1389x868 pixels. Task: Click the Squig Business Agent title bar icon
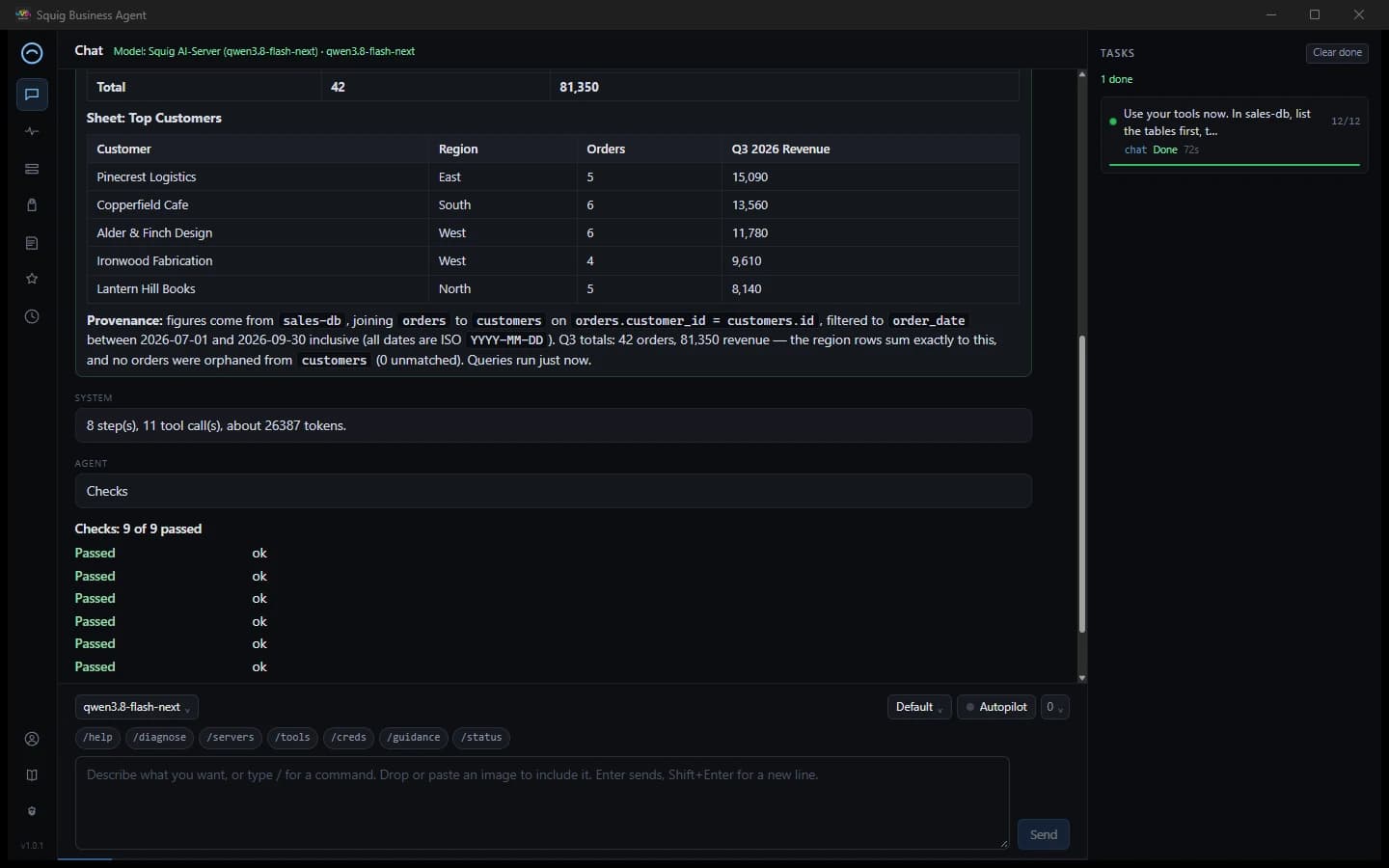[23, 14]
